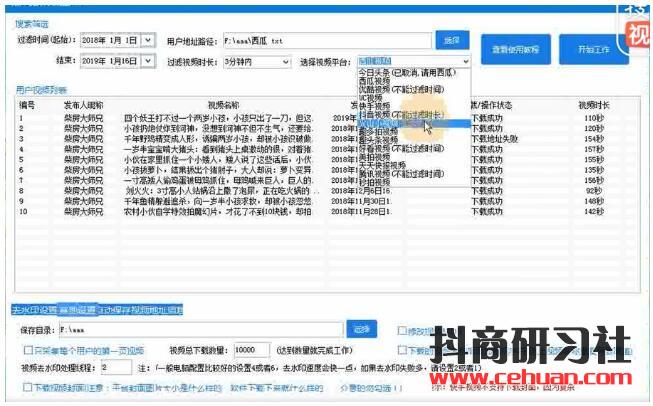This screenshot has height=406, width=653.
Task: Click the highlighted blue platform list option
Action: pyautogui.click(x=414, y=124)
